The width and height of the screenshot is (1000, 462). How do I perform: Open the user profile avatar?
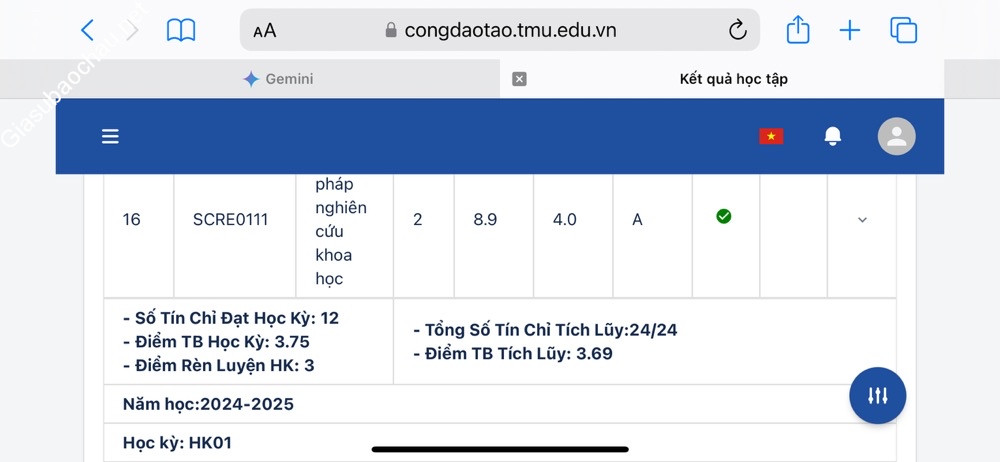pos(896,137)
